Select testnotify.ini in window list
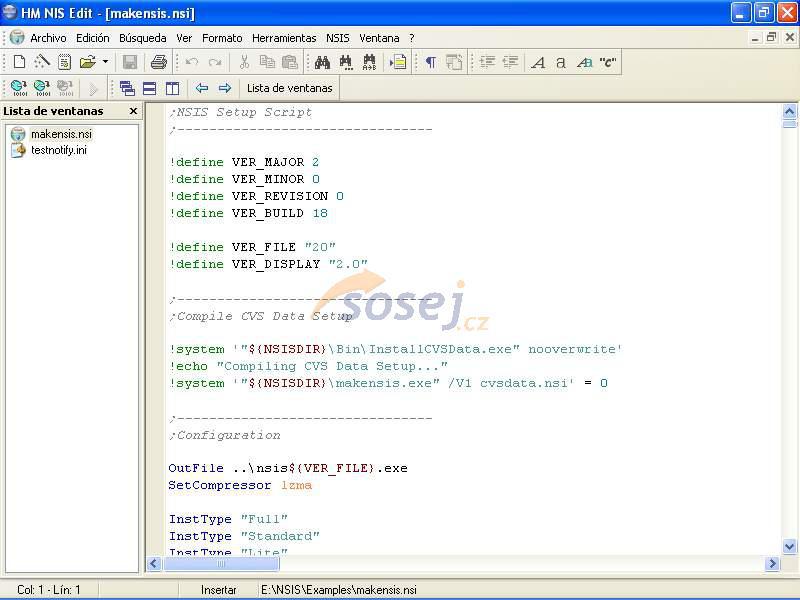The width and height of the screenshot is (800, 600). (x=59, y=150)
